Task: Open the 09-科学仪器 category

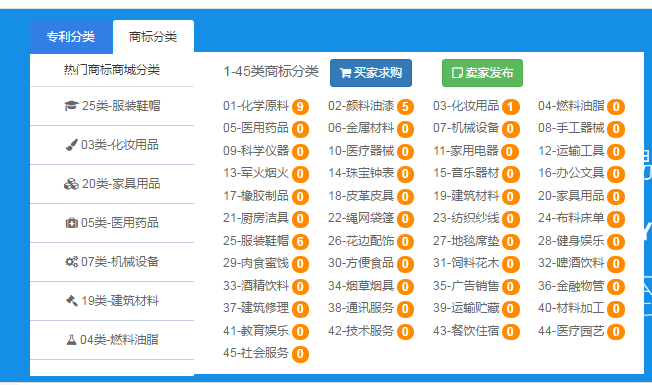Action: click(x=256, y=151)
